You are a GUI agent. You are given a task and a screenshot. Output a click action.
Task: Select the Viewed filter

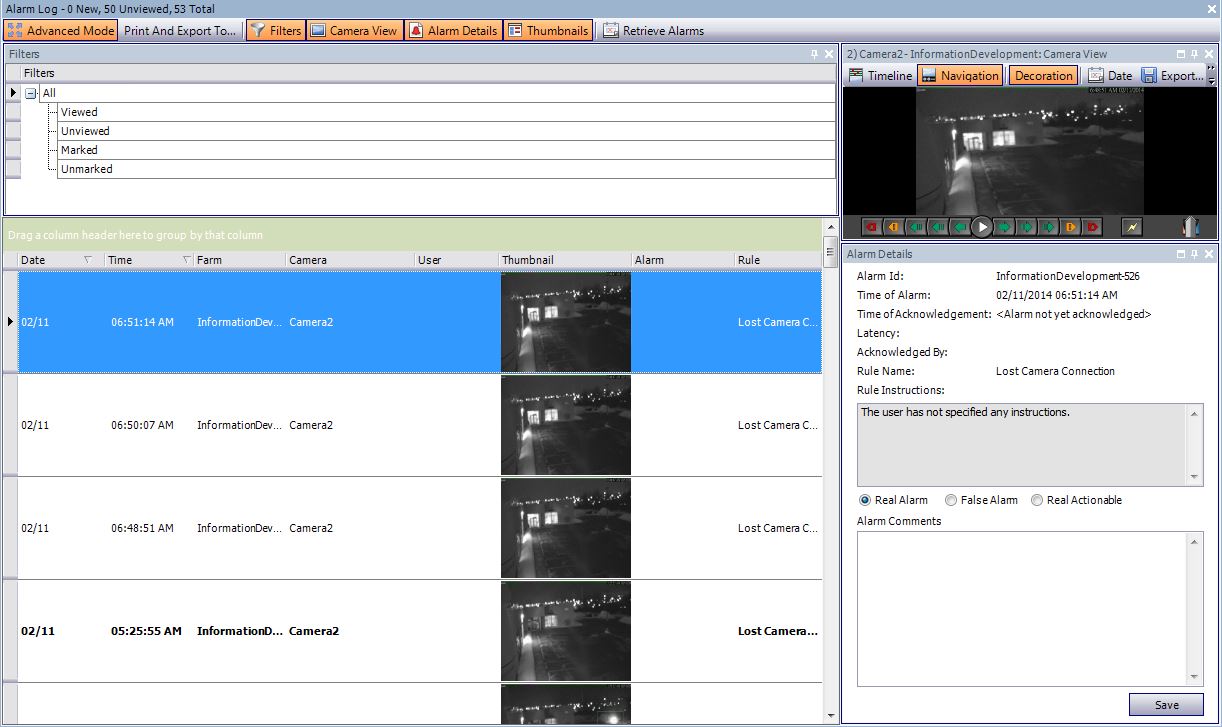(447, 112)
